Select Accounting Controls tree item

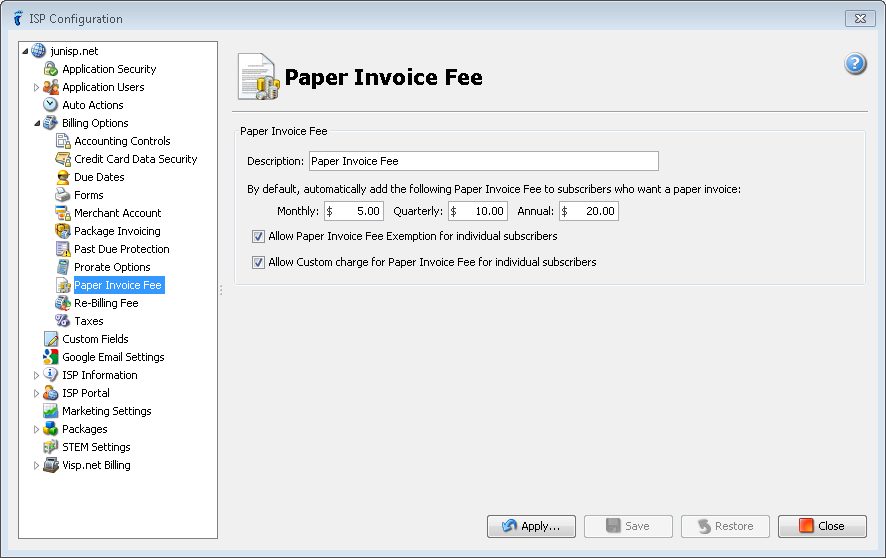click(122, 141)
